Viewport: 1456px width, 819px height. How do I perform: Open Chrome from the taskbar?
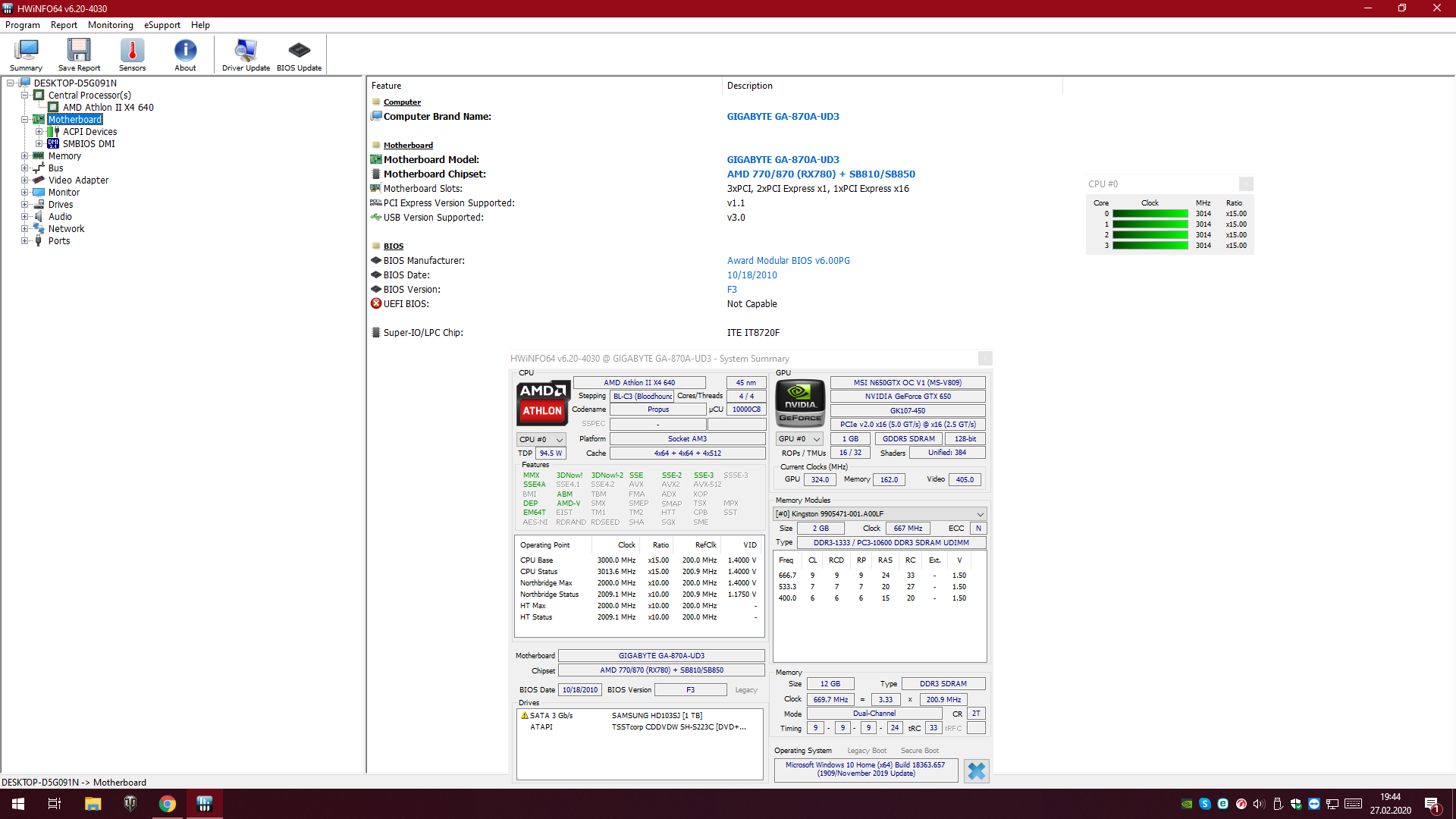point(167,804)
